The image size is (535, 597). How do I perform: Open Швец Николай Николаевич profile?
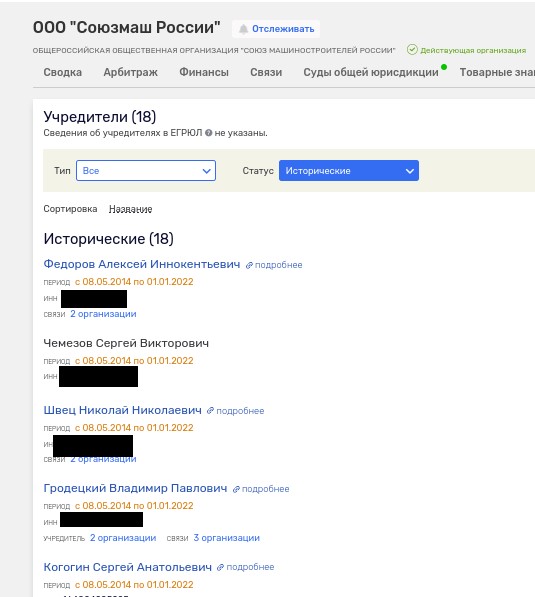coord(123,410)
